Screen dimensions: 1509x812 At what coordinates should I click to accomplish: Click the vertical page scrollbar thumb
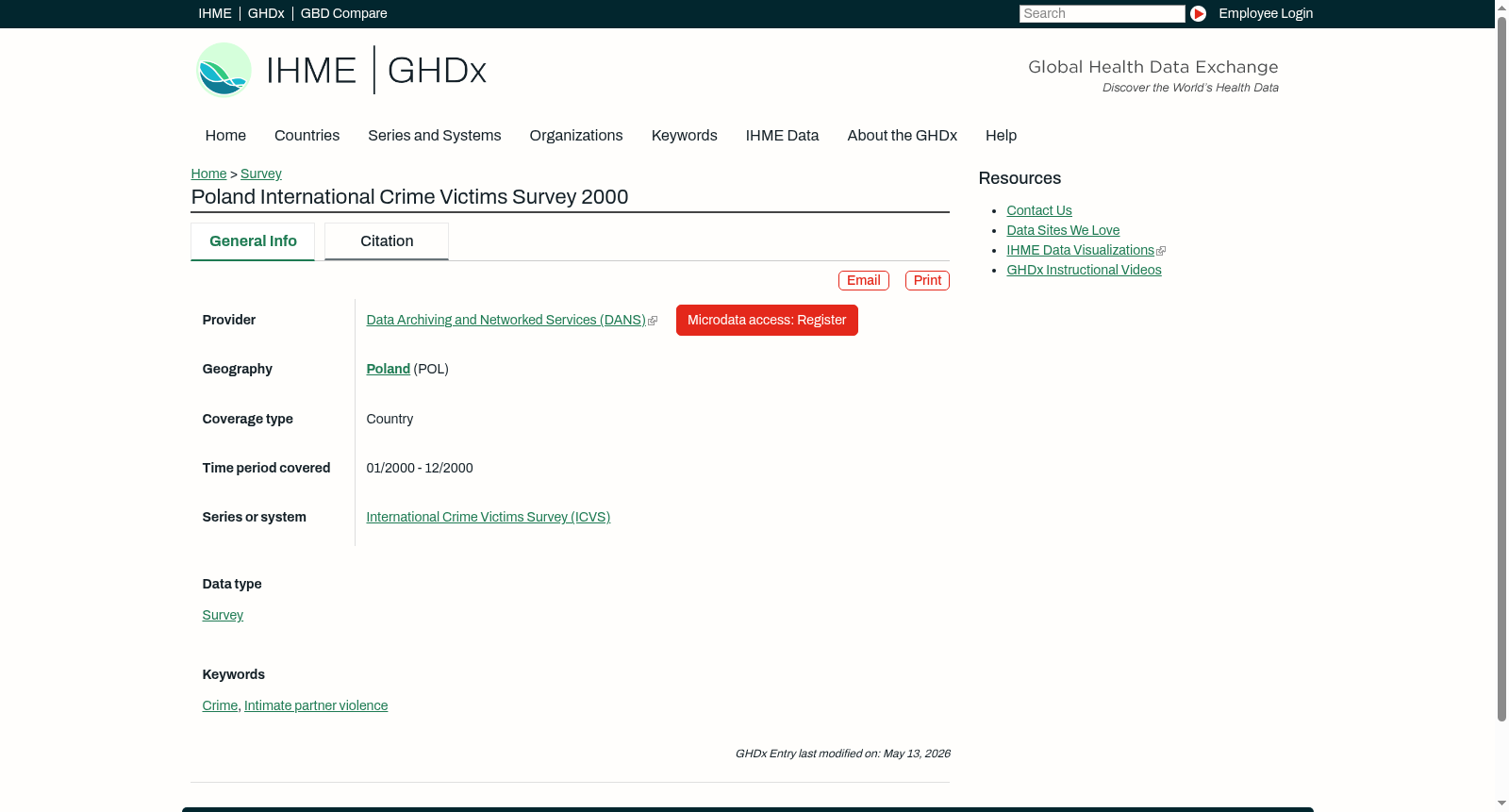point(1501,368)
